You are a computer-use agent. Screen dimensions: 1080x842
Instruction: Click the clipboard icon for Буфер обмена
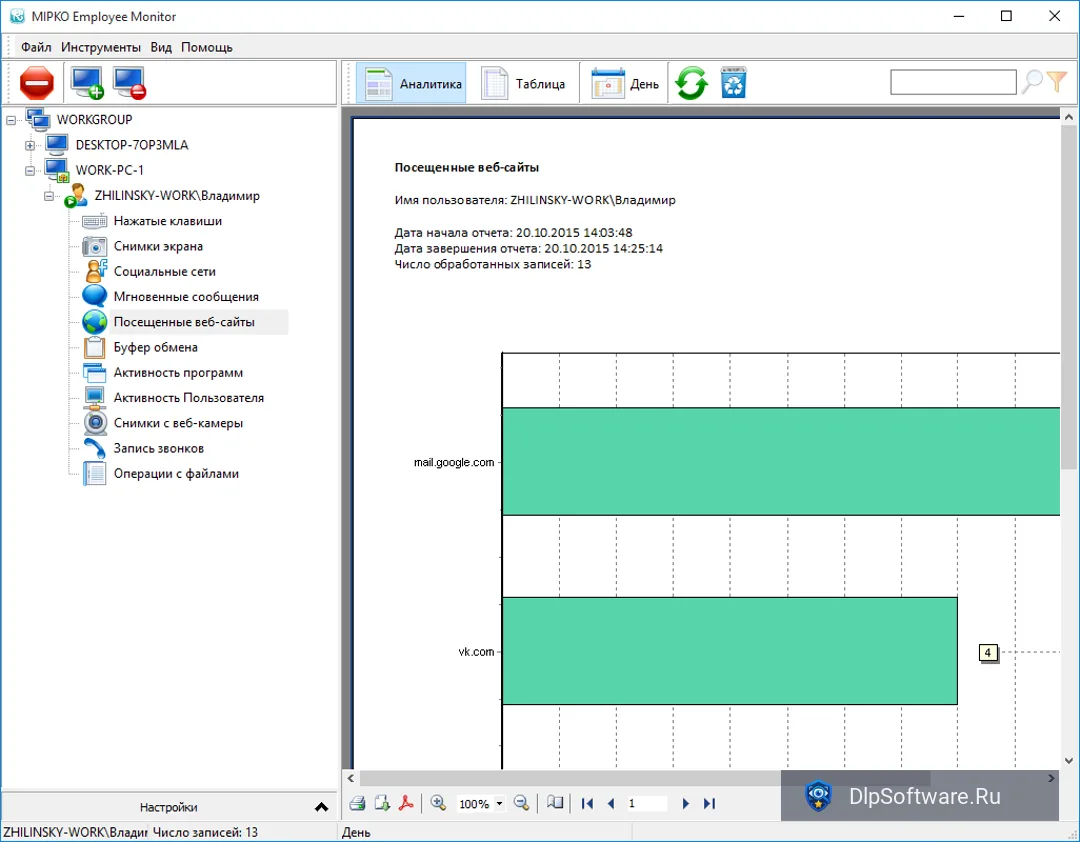(94, 347)
